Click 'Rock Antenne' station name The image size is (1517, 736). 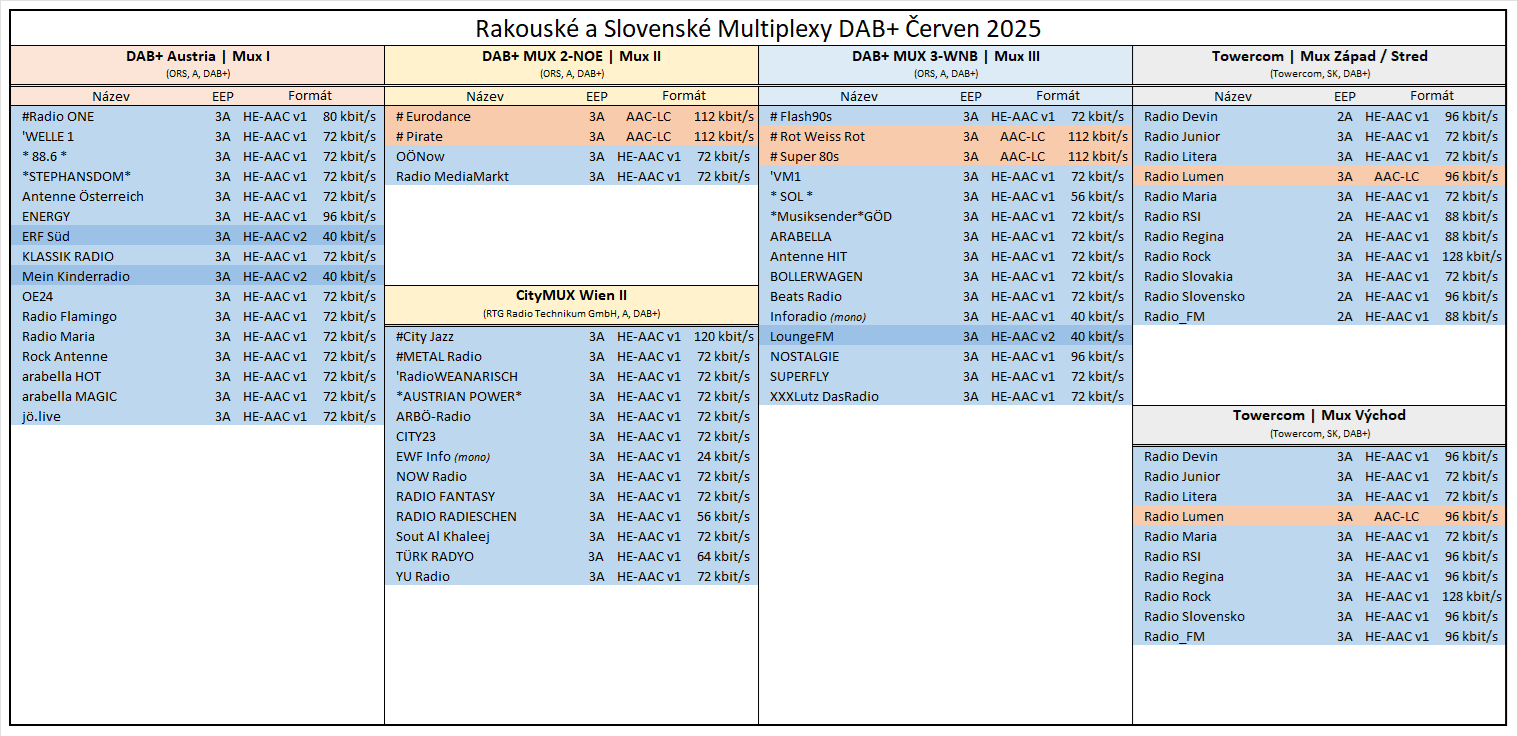click(x=65, y=356)
